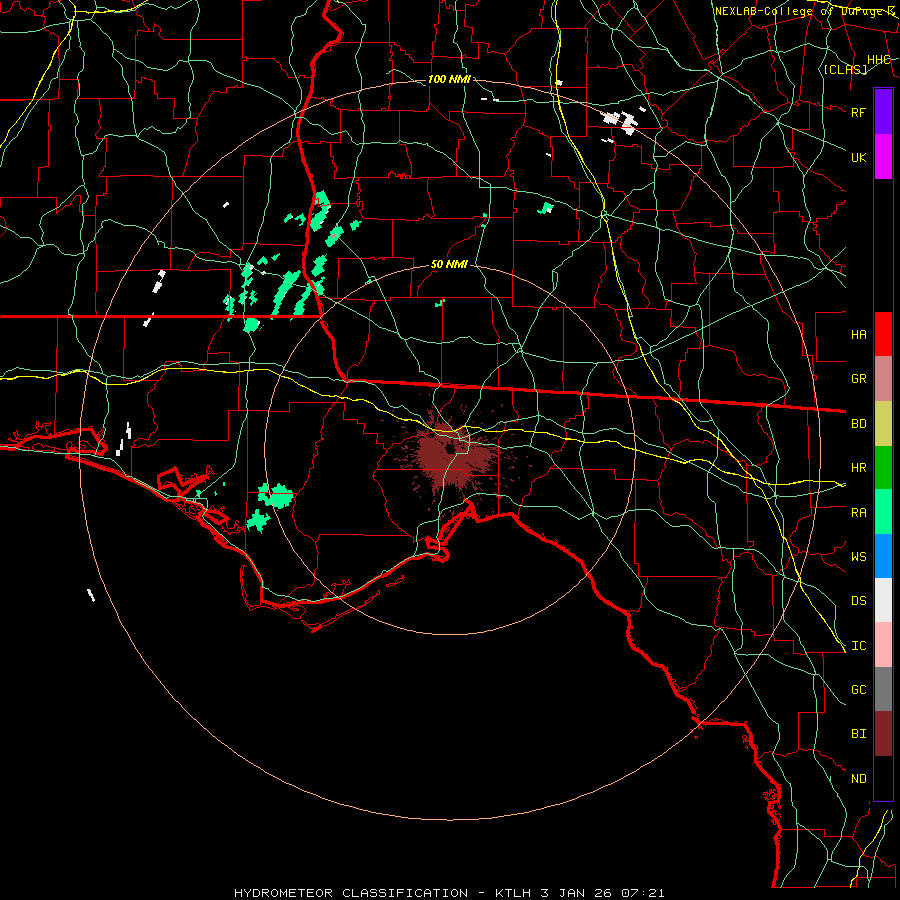Image resolution: width=900 pixels, height=900 pixels.
Task: Select the DS white legend swatch
Action: click(883, 600)
